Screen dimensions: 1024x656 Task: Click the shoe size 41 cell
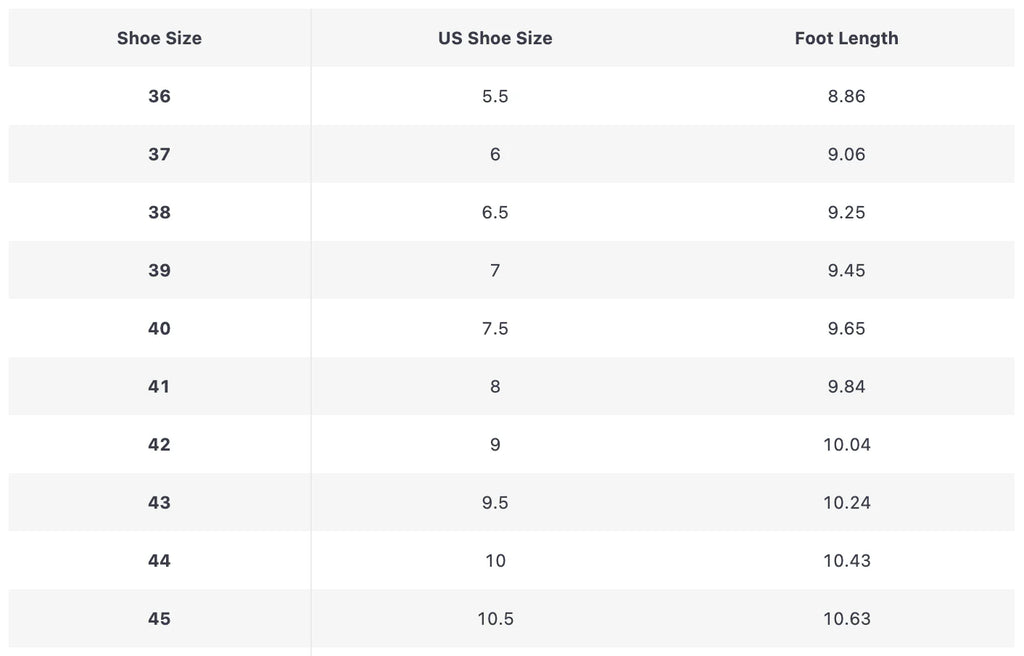(x=159, y=386)
